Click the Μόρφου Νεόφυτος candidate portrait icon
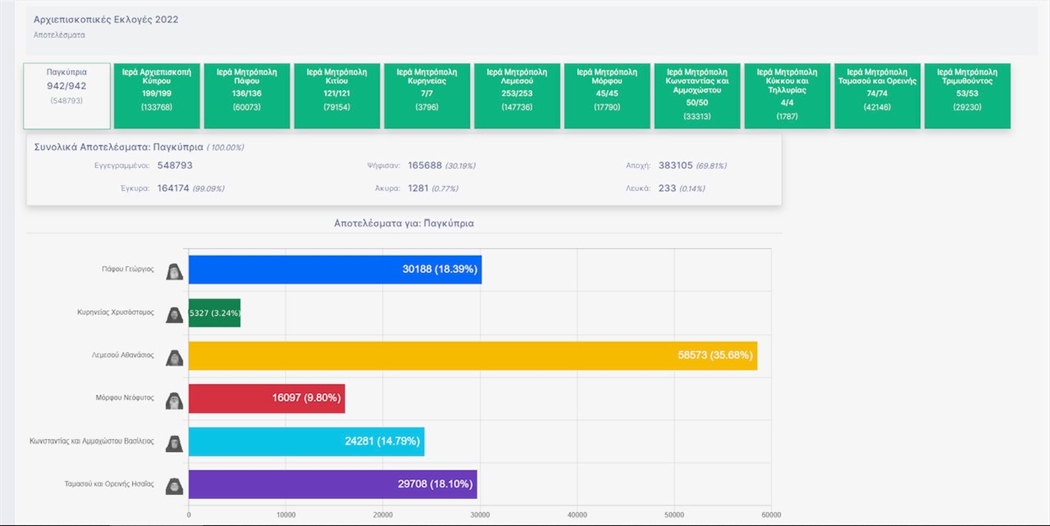The image size is (1050, 526). click(x=174, y=400)
